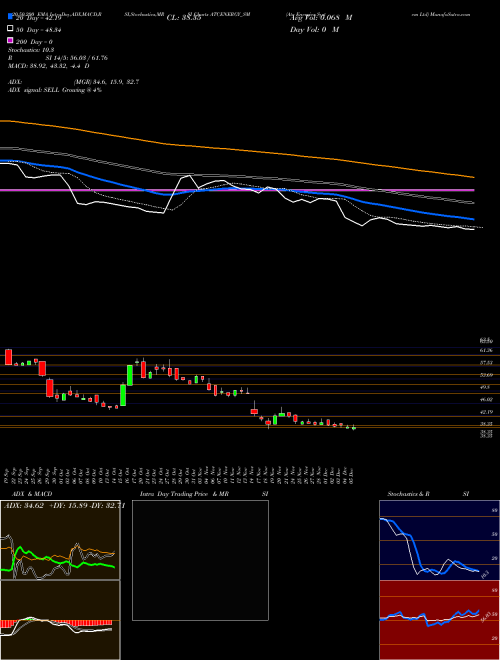Click the first red candle at 19 Sep
The height and width of the screenshot is (660, 500).
(x=8, y=357)
